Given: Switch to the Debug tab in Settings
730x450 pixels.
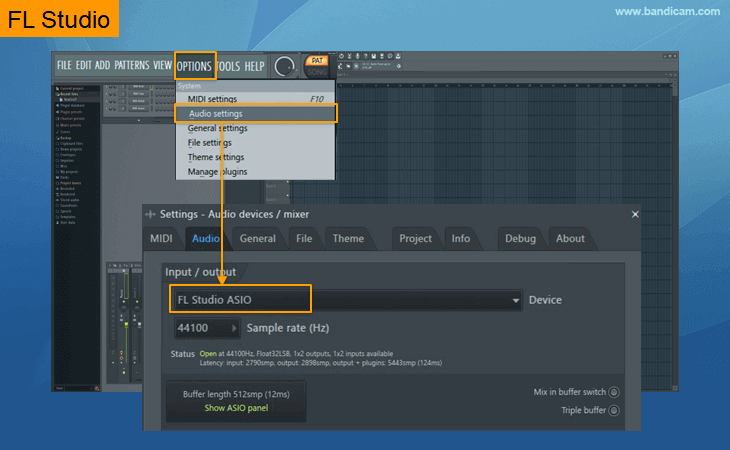Looking at the screenshot, I should point(520,238).
